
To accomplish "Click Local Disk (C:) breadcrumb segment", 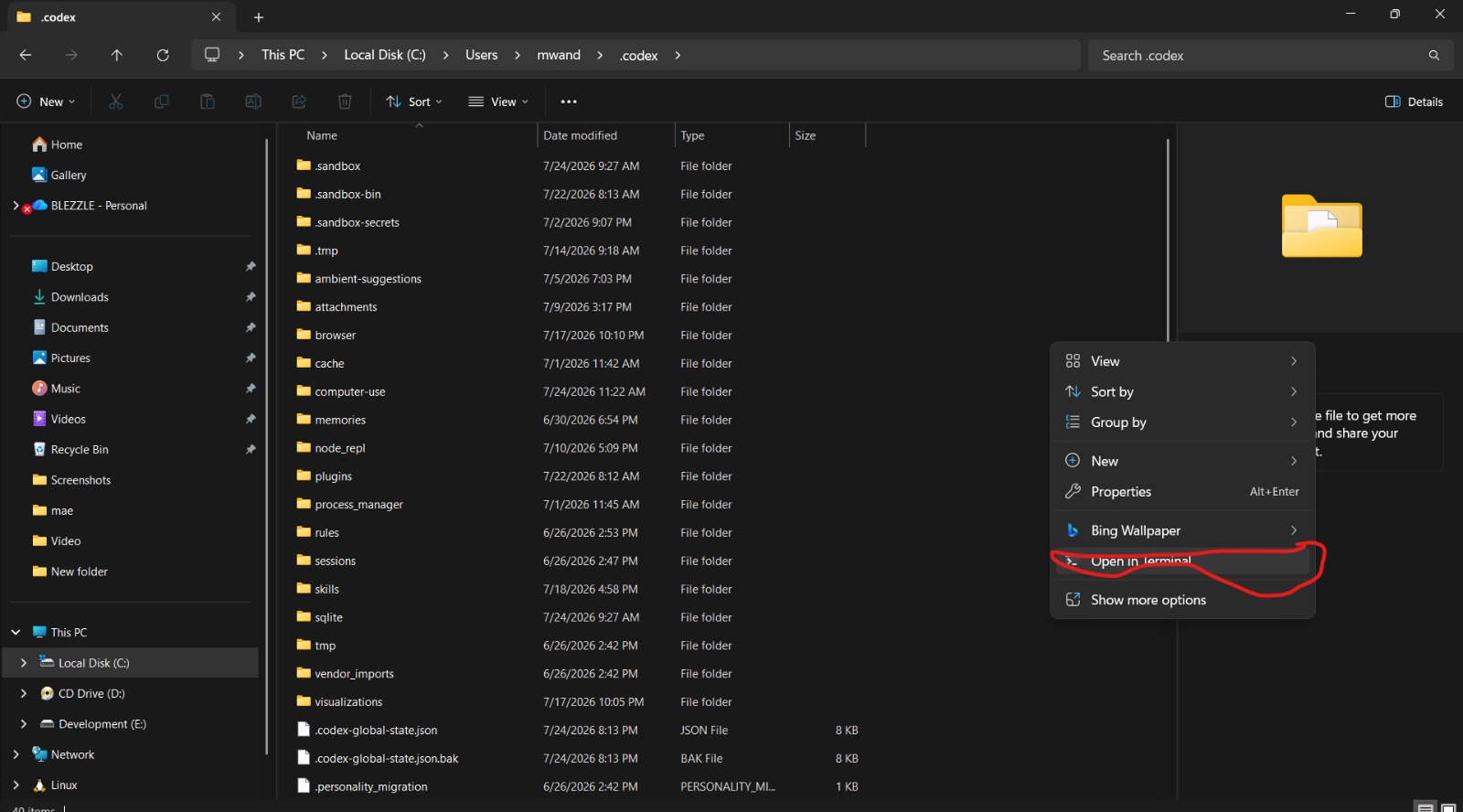I will (x=385, y=55).
